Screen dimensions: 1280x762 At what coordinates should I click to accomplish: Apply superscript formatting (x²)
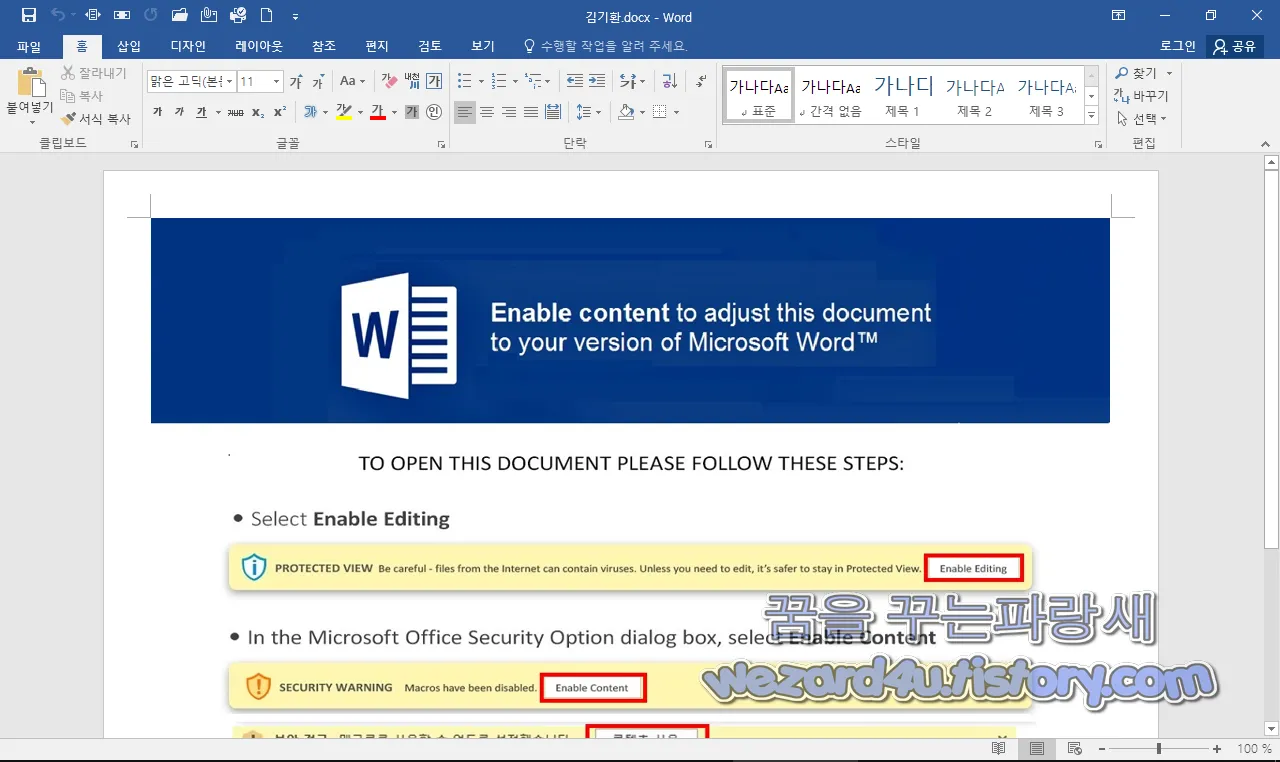click(280, 112)
